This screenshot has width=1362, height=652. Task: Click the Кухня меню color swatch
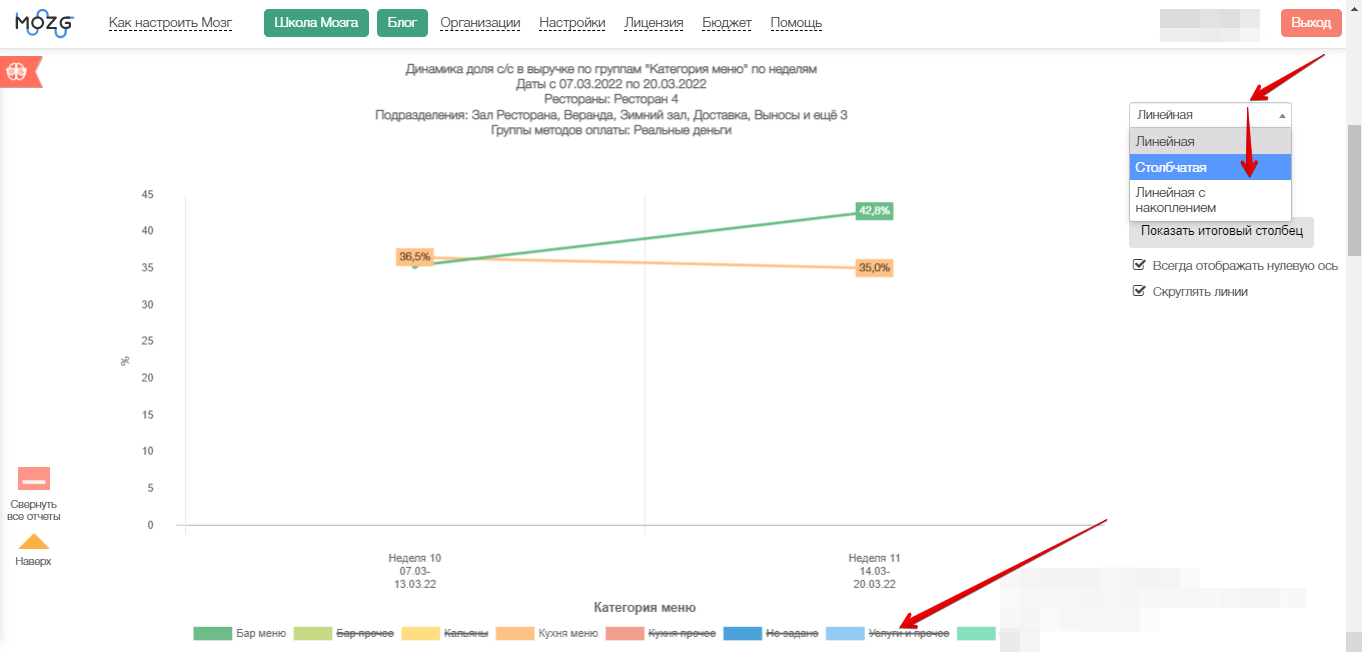tap(514, 633)
